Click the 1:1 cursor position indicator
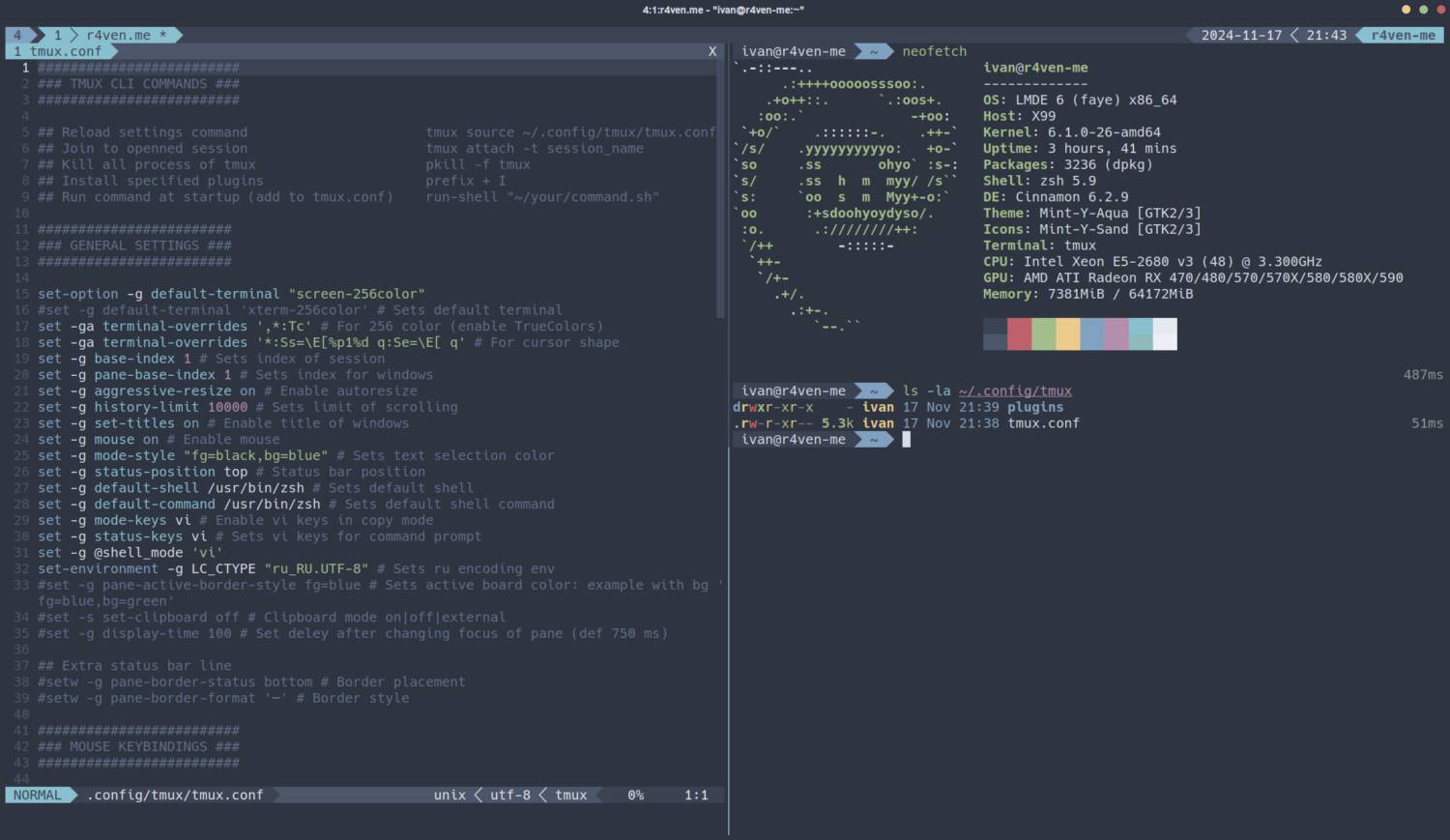 [696, 795]
